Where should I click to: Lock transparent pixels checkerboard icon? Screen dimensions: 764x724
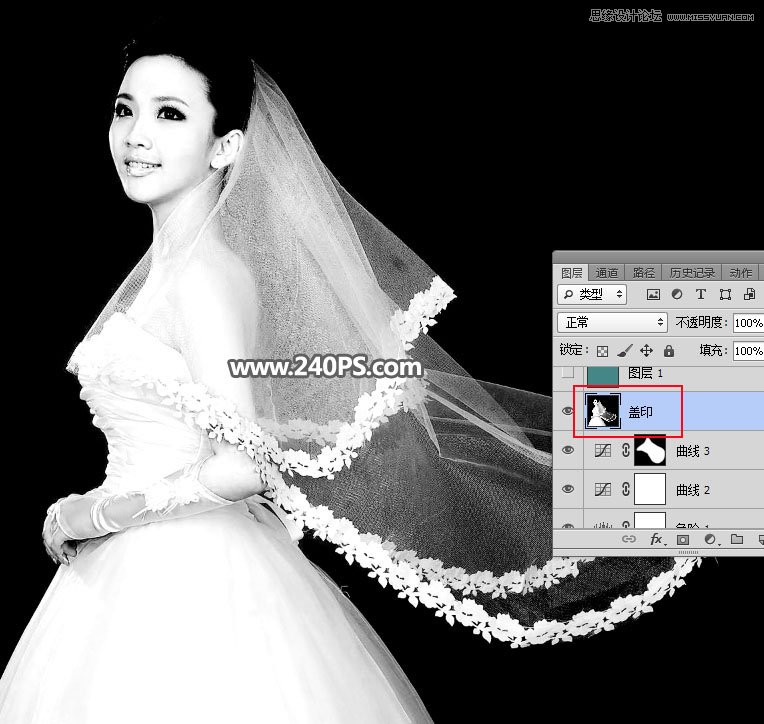click(603, 351)
